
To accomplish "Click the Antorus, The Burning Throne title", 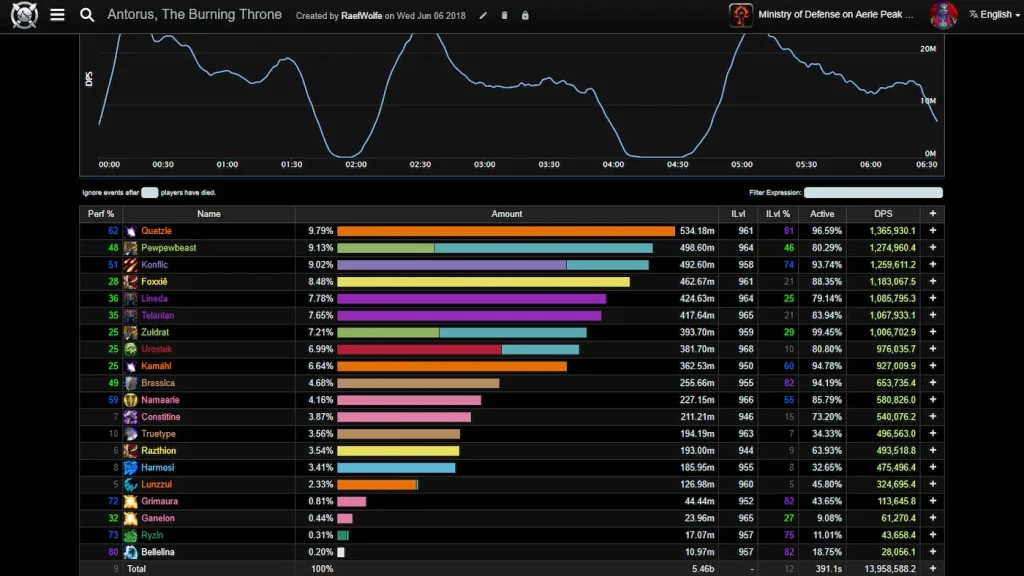I will point(195,14).
